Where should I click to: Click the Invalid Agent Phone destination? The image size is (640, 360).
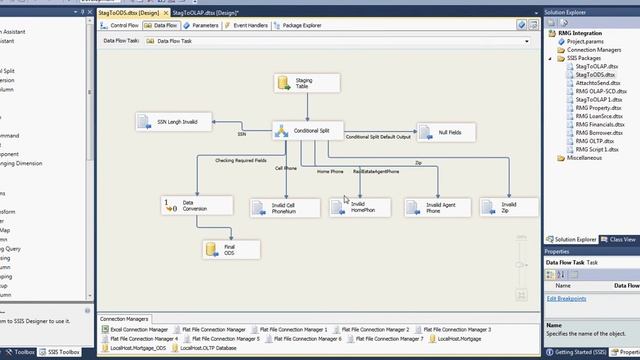438,208
